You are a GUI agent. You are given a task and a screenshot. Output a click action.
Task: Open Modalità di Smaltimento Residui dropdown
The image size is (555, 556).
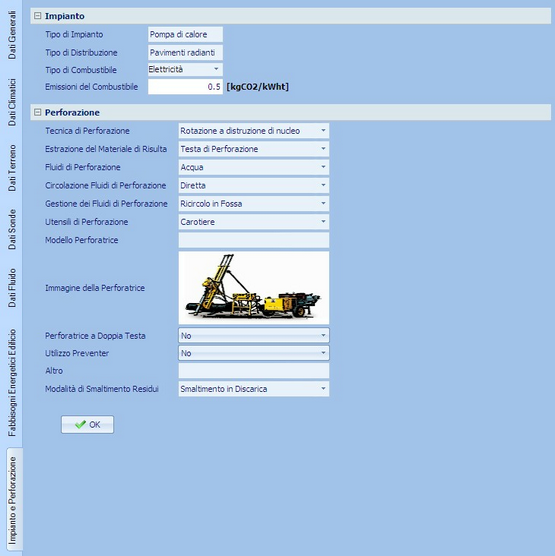[323, 389]
